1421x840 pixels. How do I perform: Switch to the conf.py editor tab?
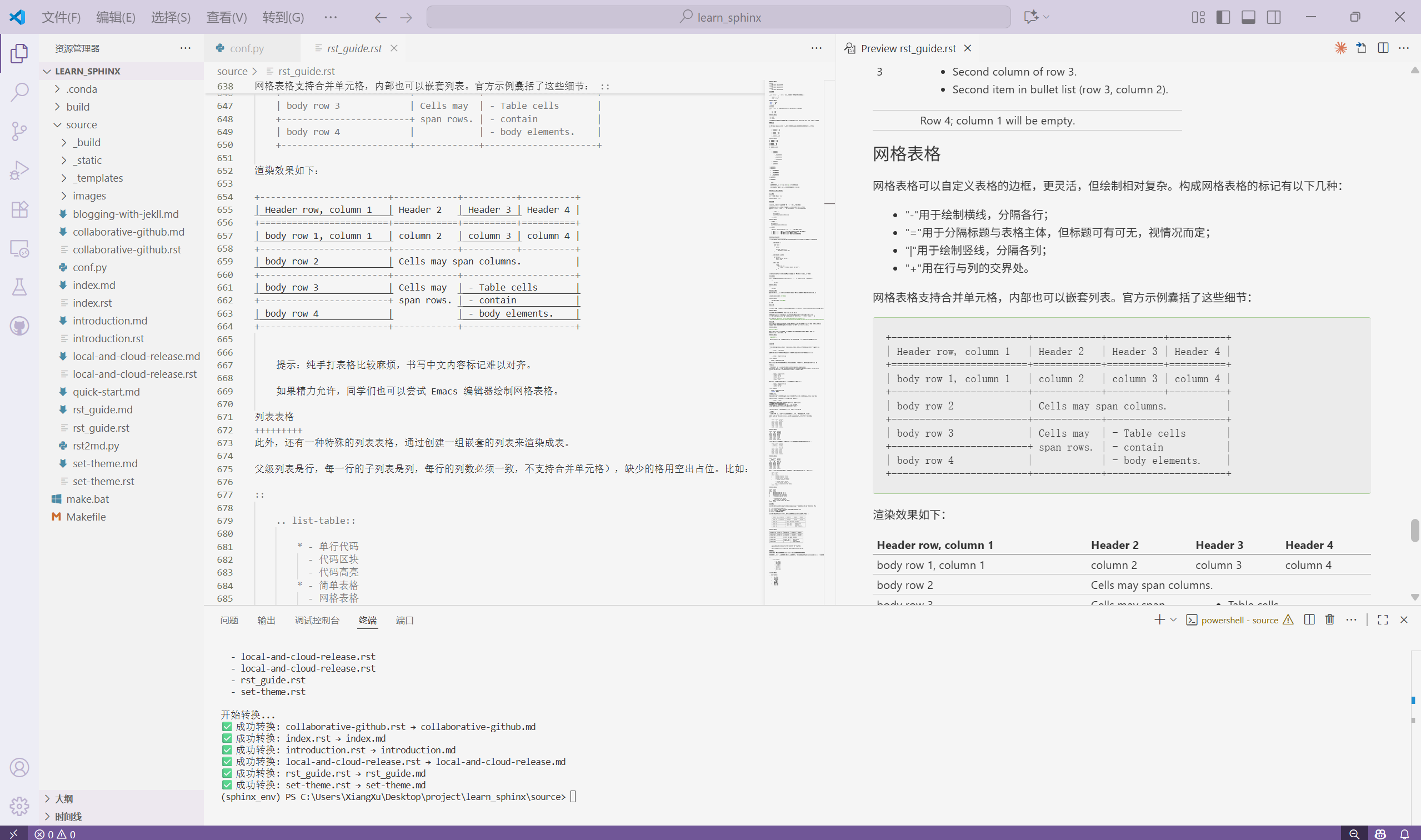click(247, 48)
